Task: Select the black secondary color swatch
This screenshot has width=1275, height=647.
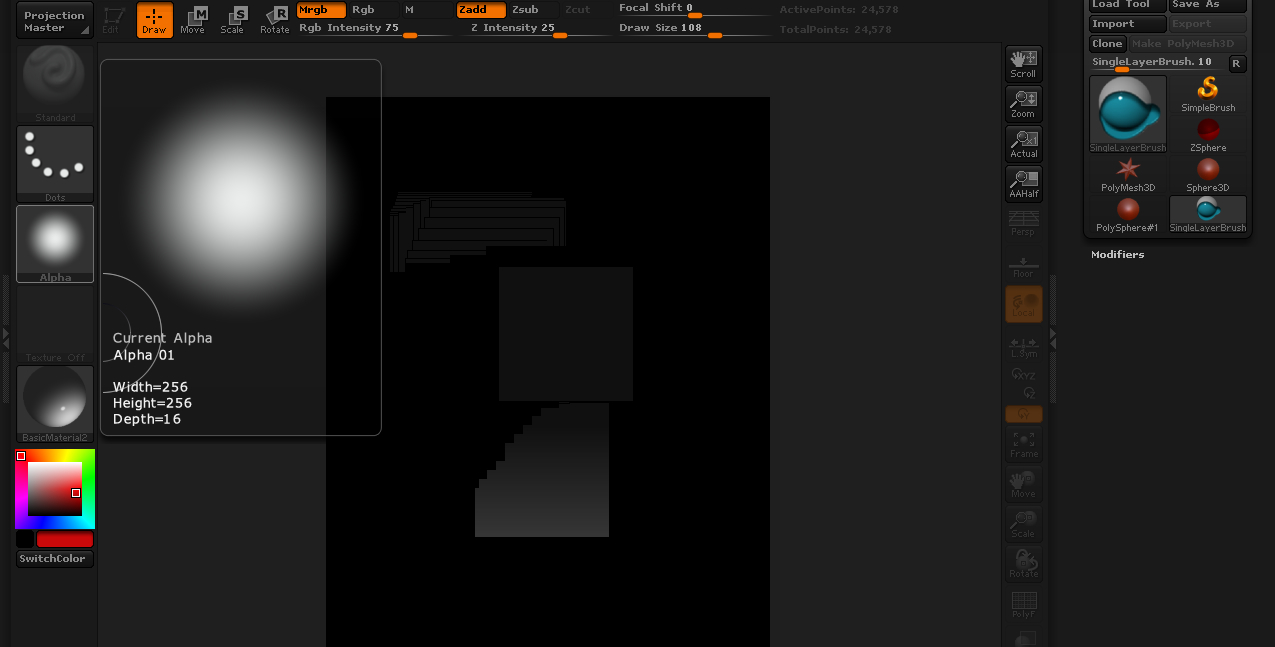Action: [x=25, y=540]
